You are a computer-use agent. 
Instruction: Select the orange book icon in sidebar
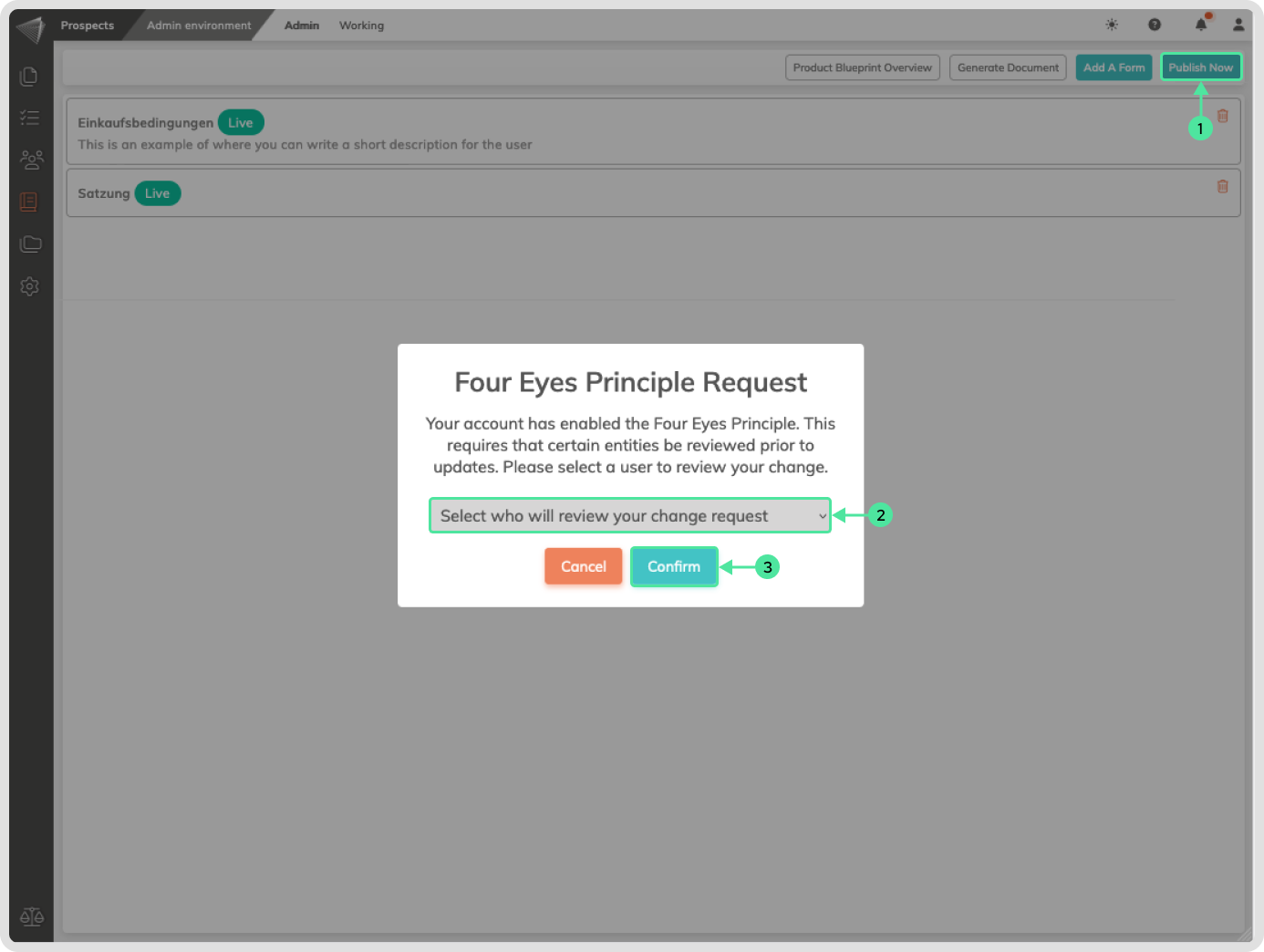pos(29,202)
